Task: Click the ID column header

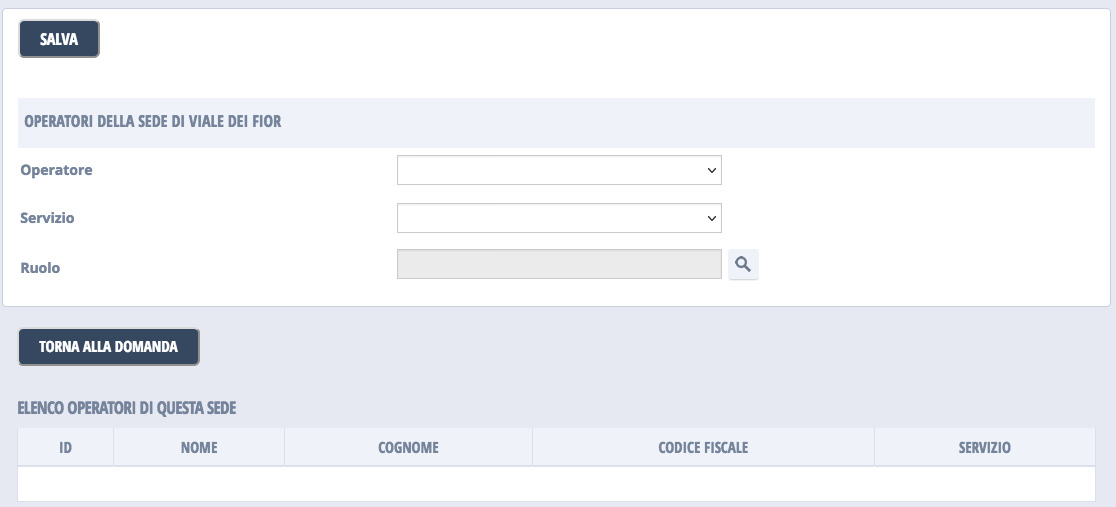Action: pyautogui.click(x=66, y=448)
